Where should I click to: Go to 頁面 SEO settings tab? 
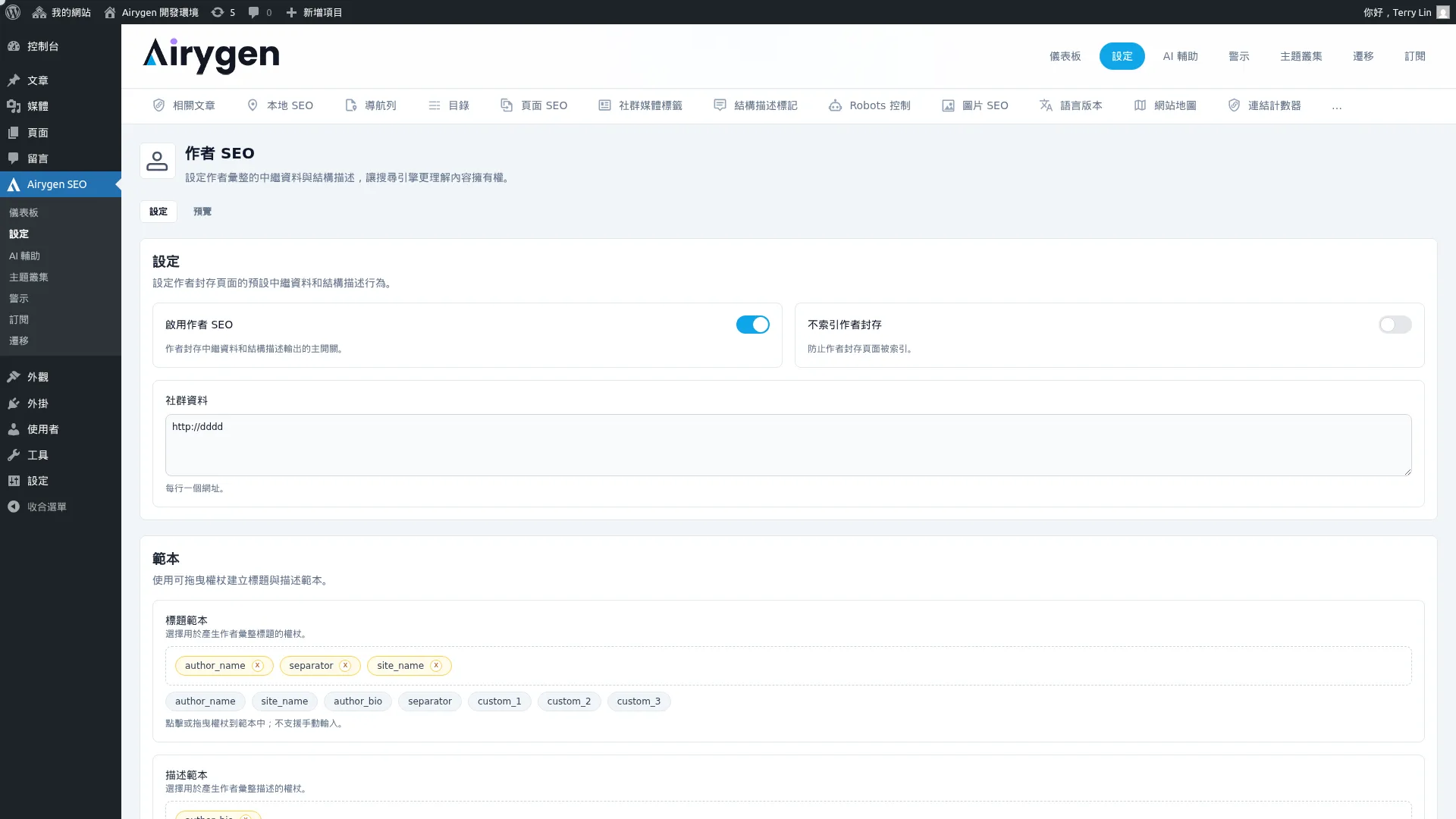point(534,105)
